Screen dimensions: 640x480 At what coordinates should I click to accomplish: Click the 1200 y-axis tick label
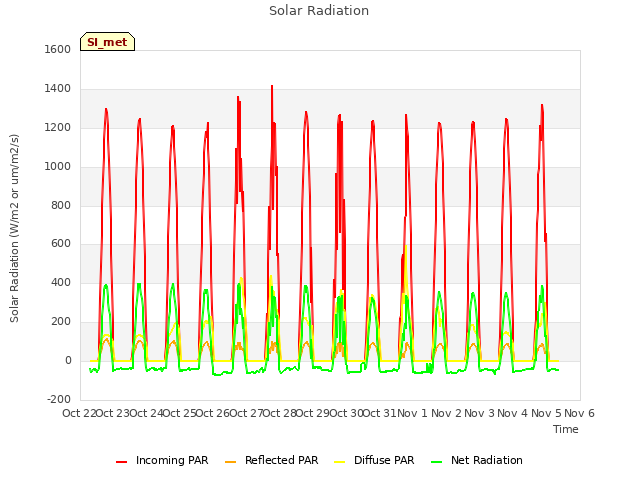(58, 127)
